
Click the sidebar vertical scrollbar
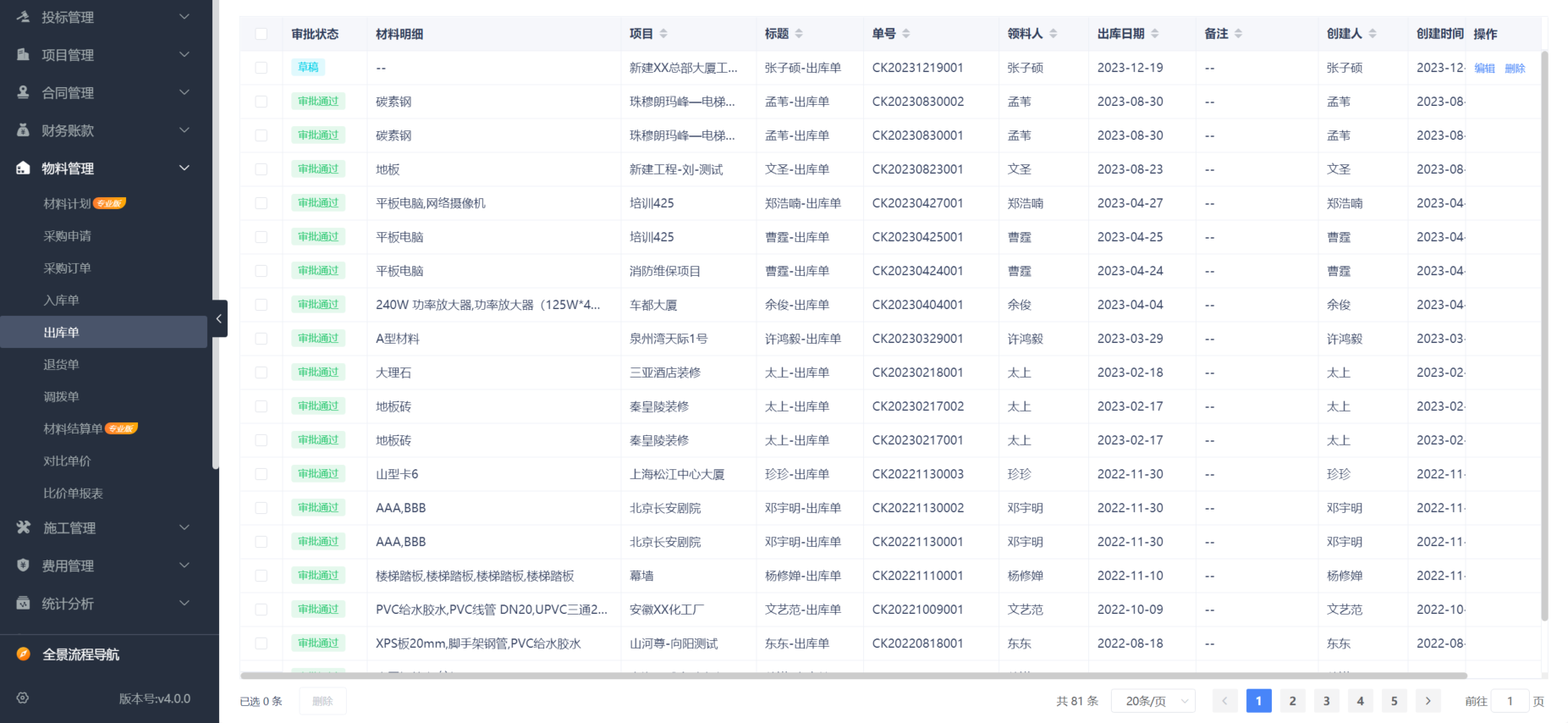tap(216, 235)
